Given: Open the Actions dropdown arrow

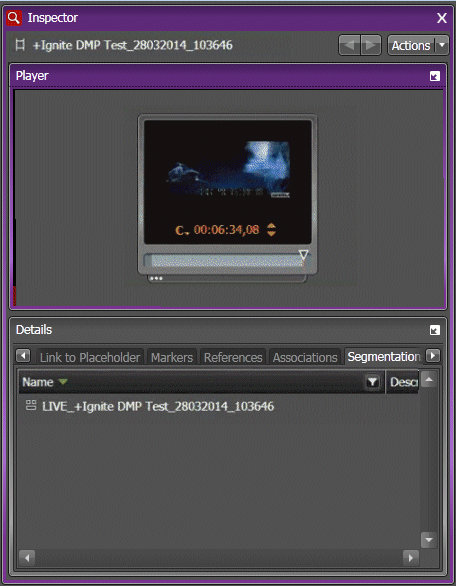Looking at the screenshot, I should pos(442,45).
